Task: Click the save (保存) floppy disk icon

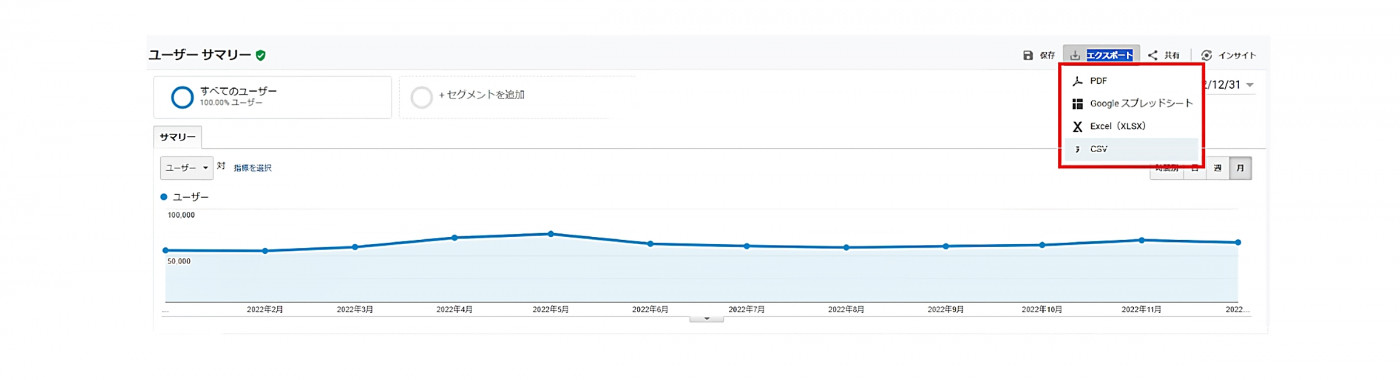Action: pos(1028,55)
